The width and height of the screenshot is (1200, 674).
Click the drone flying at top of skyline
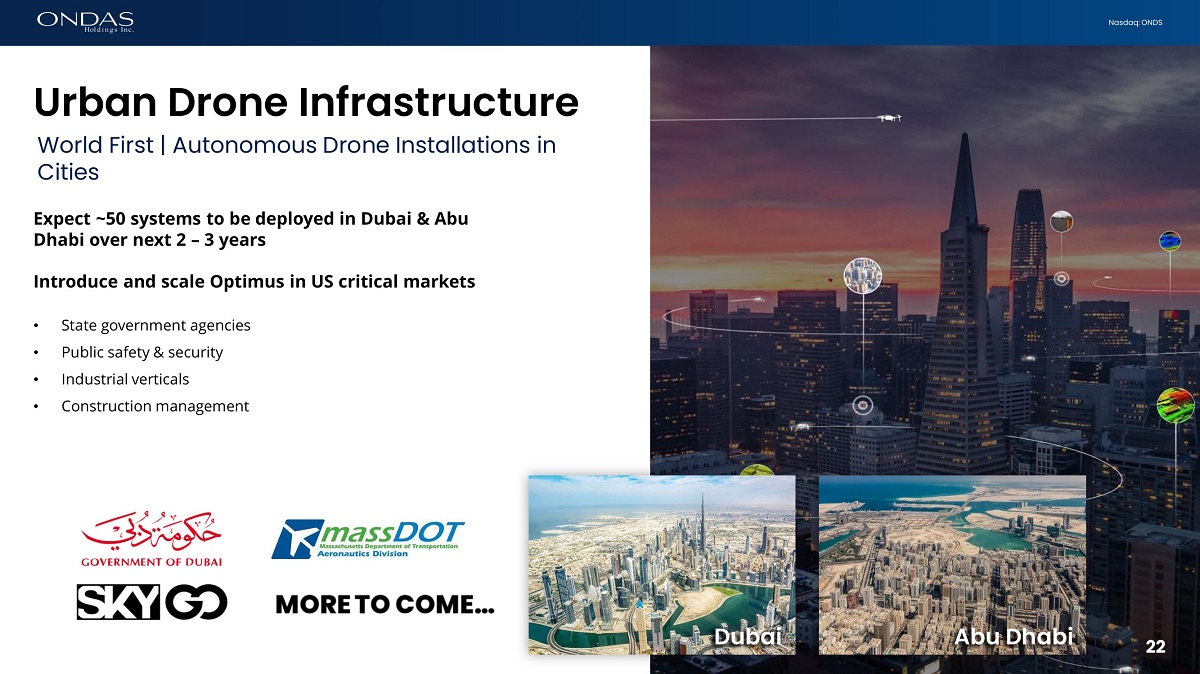pos(888,117)
